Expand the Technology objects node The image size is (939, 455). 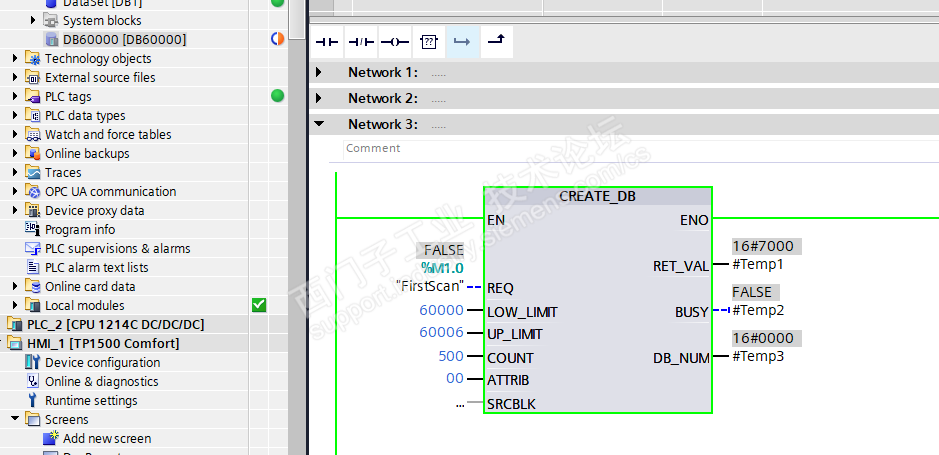[x=15, y=59]
